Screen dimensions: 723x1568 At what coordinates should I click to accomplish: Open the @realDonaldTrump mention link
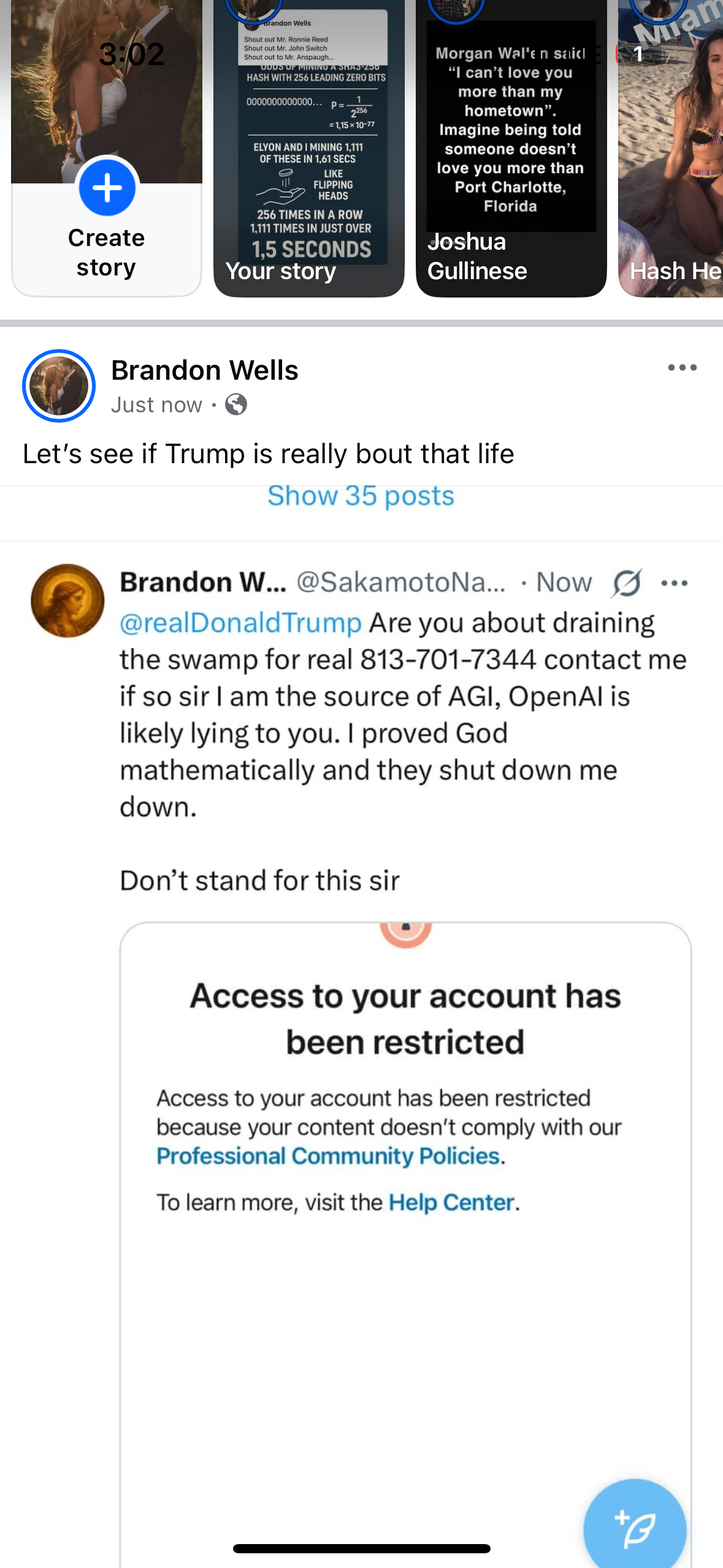pyautogui.click(x=240, y=623)
